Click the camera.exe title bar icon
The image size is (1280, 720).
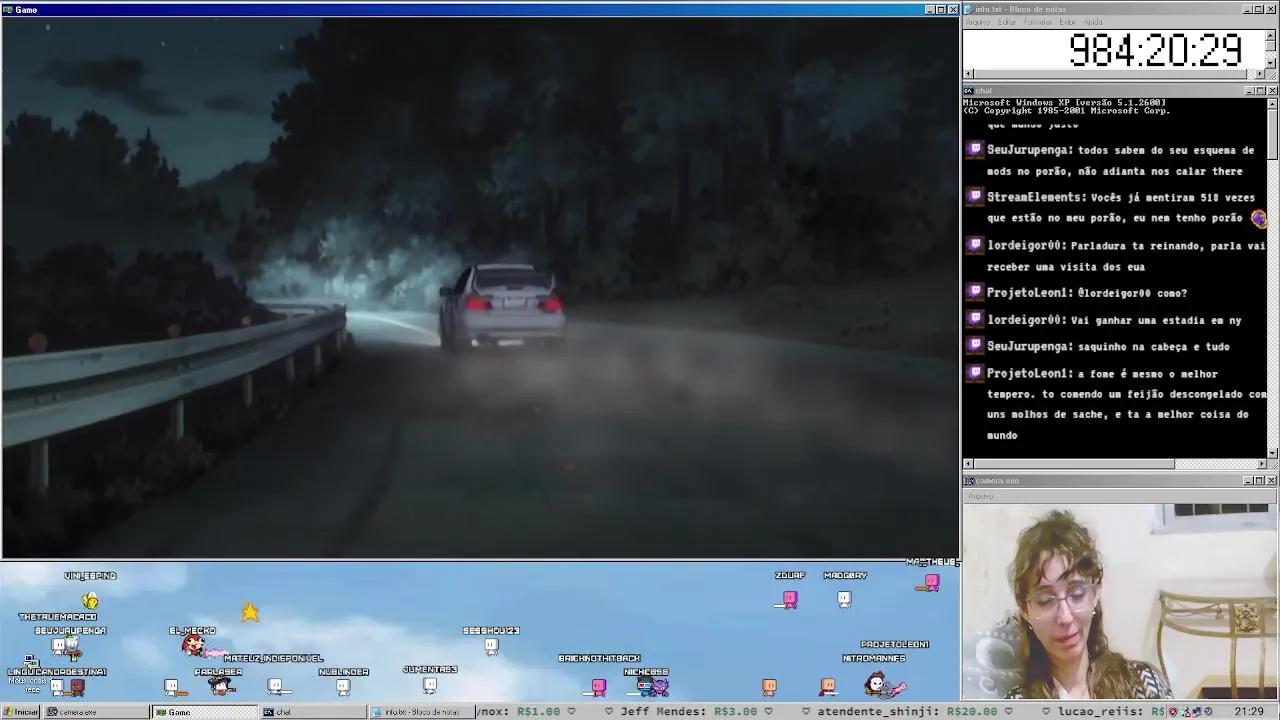968,481
